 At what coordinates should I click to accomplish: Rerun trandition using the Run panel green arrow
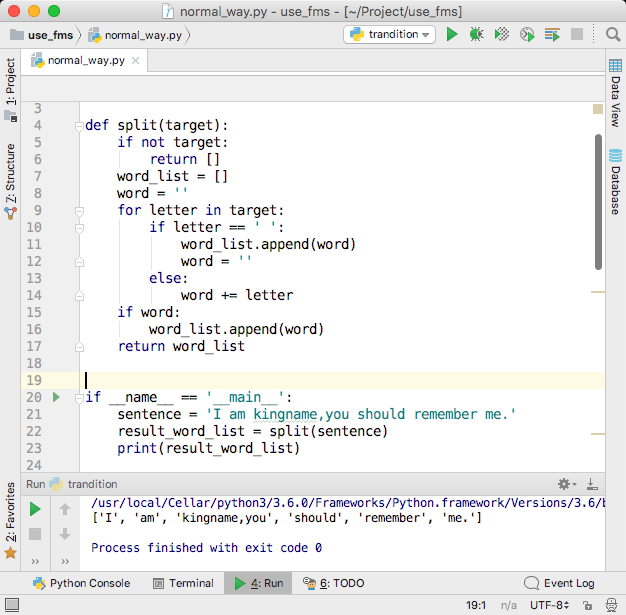point(35,509)
